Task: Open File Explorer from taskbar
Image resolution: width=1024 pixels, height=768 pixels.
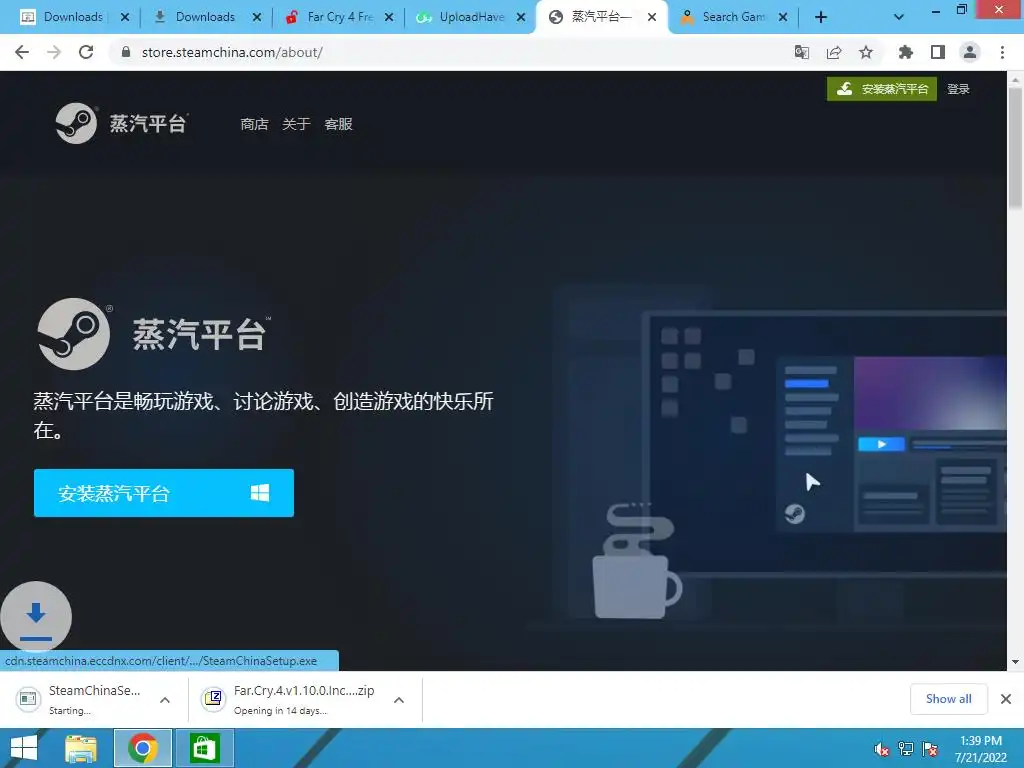Action: coord(81,748)
